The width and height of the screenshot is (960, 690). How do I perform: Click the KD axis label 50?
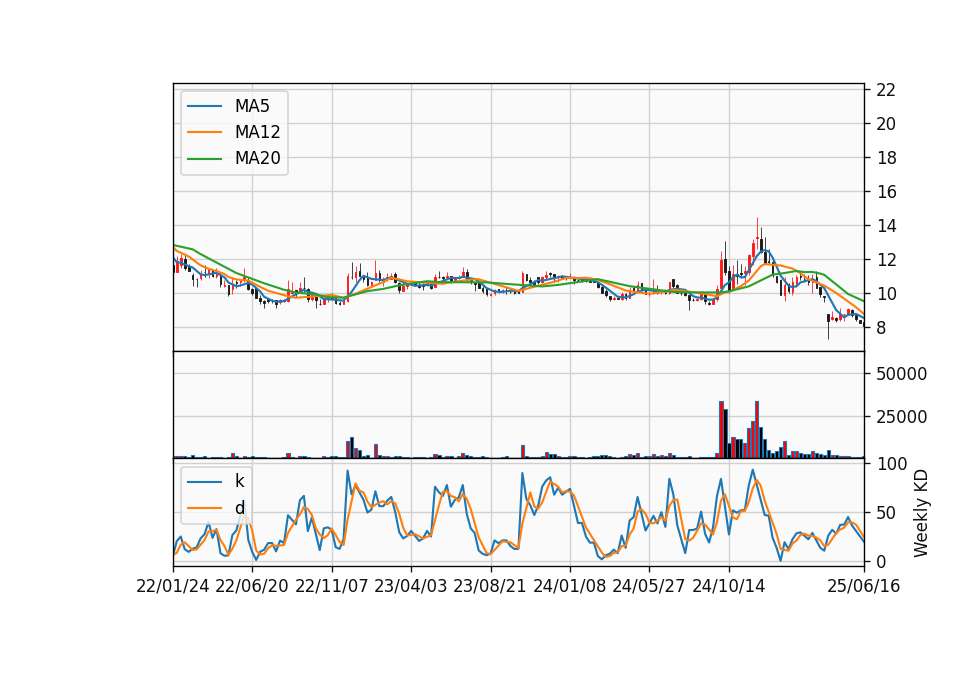point(886,513)
